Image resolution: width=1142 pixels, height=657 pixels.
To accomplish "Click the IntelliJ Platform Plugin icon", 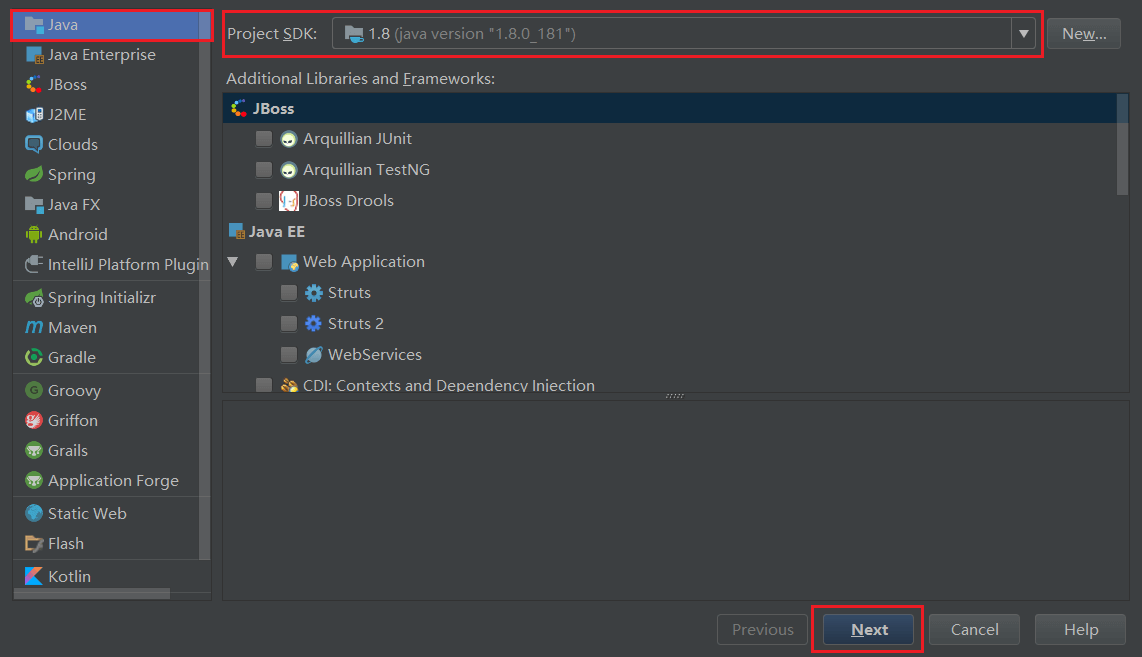I will tap(34, 264).
